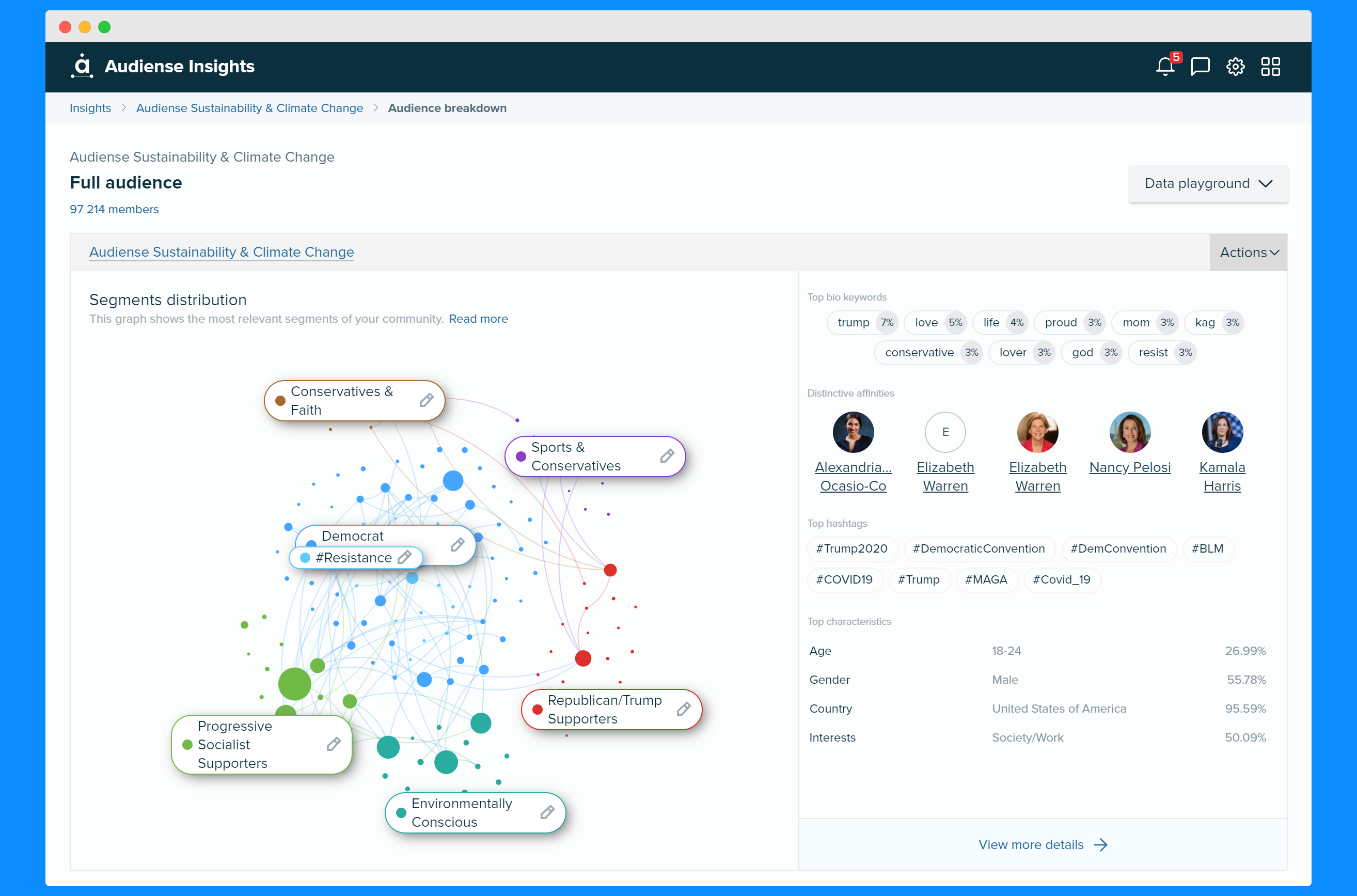
Task: Go to Insights breadcrumb
Action: pyautogui.click(x=90, y=108)
